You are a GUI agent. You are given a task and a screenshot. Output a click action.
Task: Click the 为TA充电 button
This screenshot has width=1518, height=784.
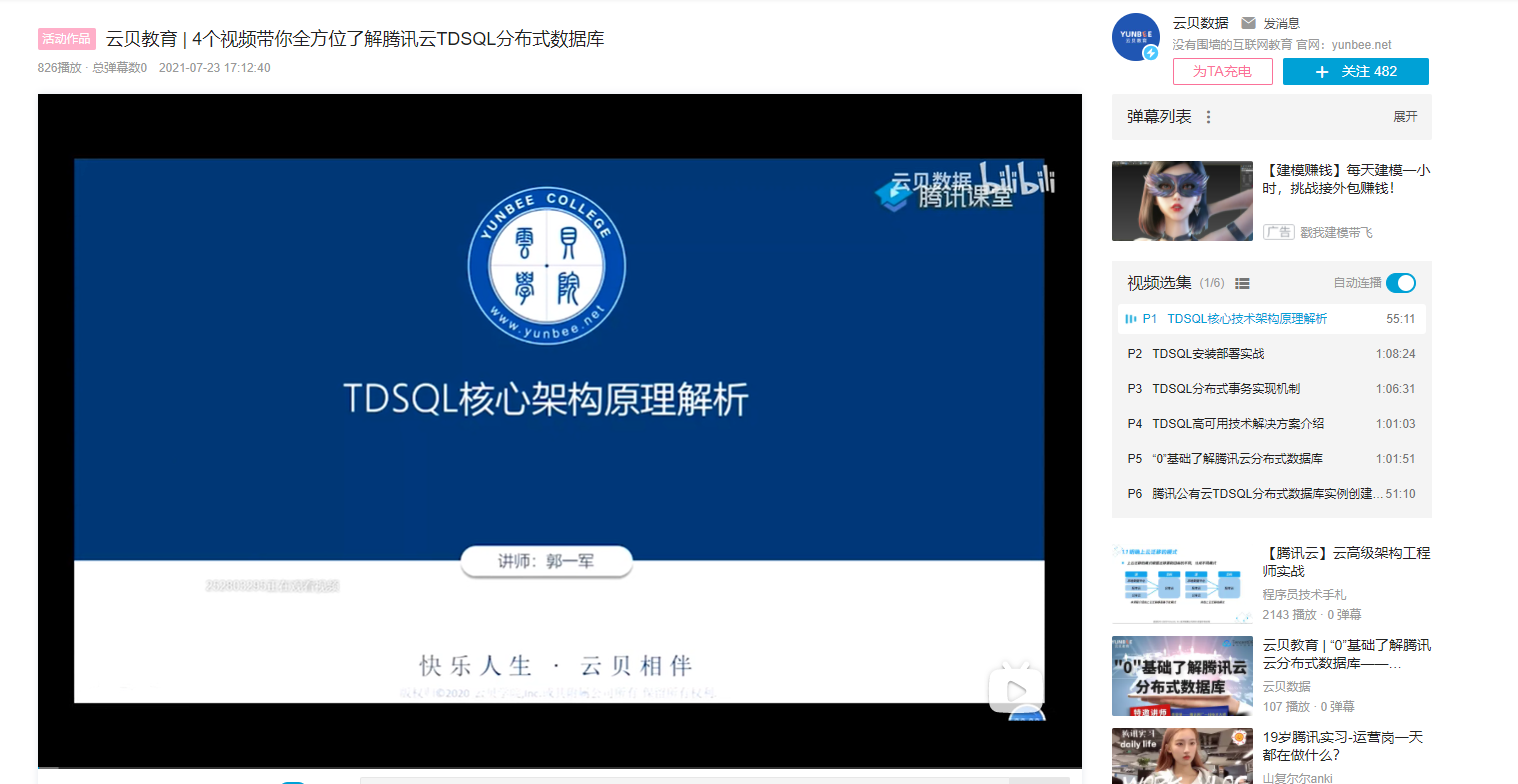[x=1223, y=72]
